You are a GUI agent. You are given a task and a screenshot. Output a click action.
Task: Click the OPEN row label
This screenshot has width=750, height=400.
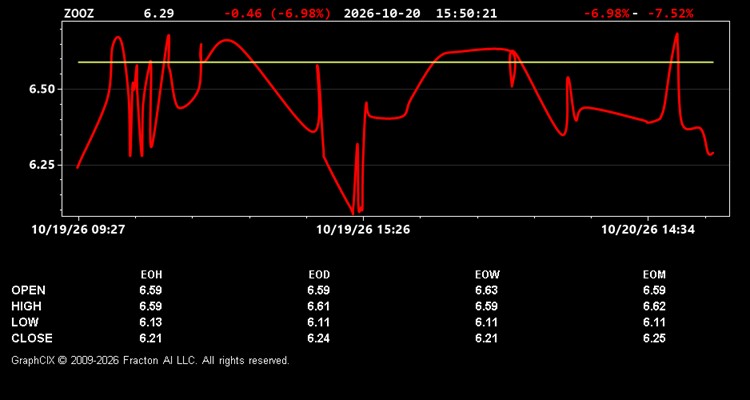coord(29,290)
